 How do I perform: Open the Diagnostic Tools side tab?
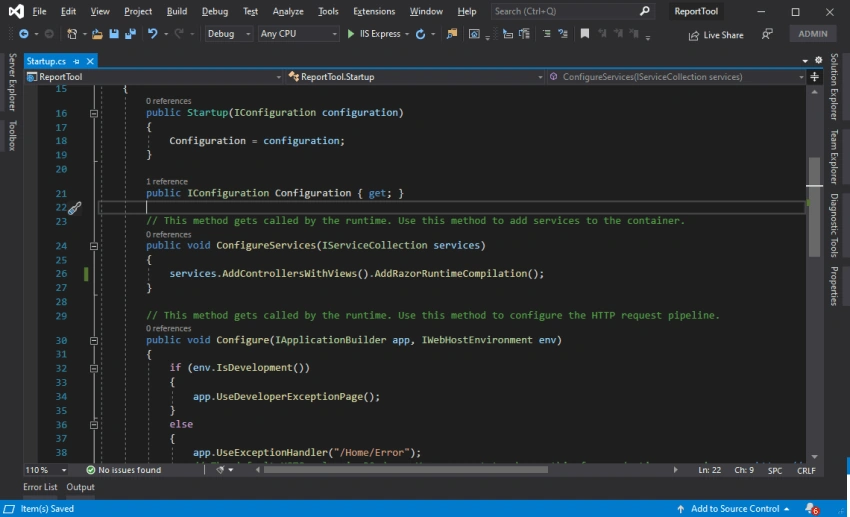[x=834, y=225]
